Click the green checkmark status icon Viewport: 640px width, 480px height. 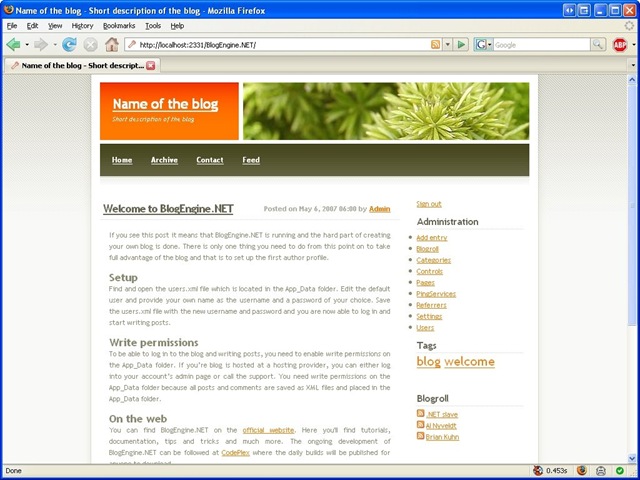click(x=620, y=471)
